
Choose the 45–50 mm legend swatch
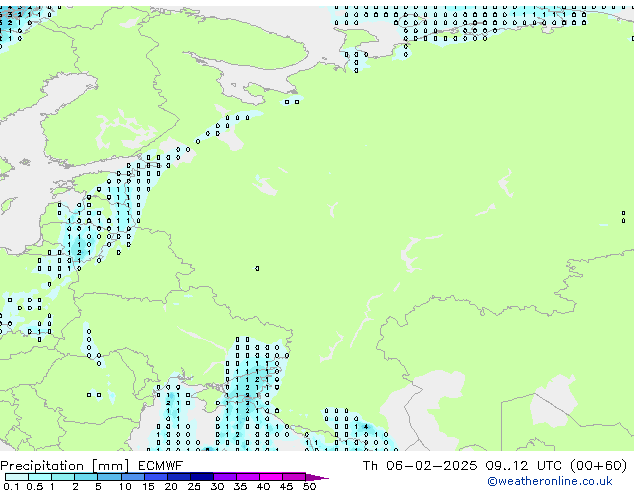pyautogui.click(x=294, y=477)
